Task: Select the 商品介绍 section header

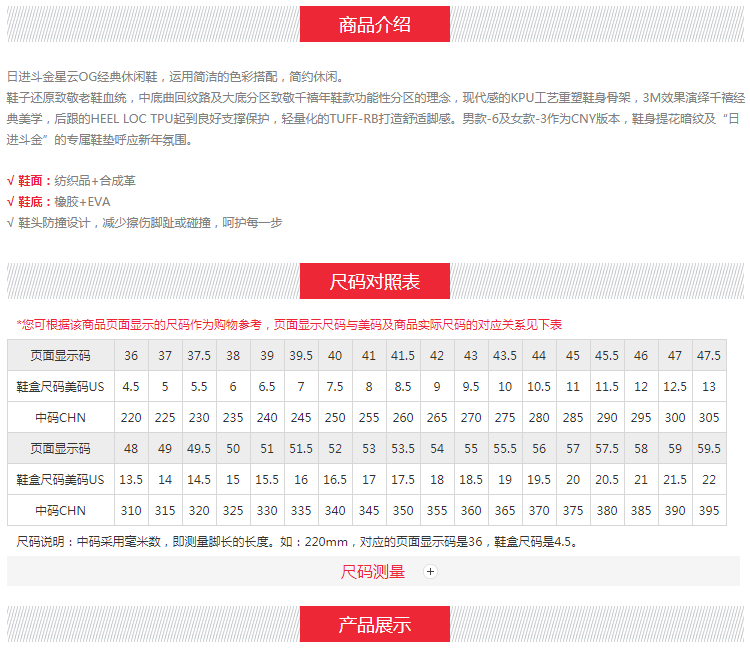Action: coord(375,24)
